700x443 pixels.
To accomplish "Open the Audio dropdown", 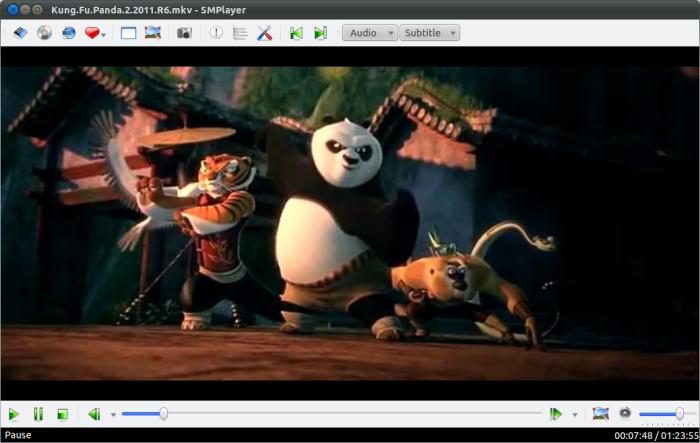I will [370, 33].
